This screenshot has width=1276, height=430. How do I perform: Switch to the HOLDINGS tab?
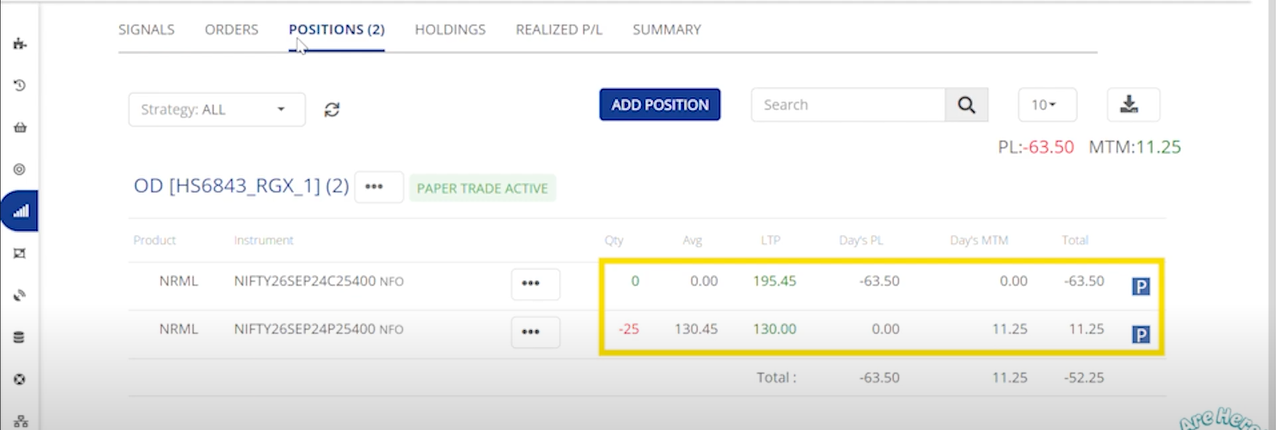[x=450, y=30]
